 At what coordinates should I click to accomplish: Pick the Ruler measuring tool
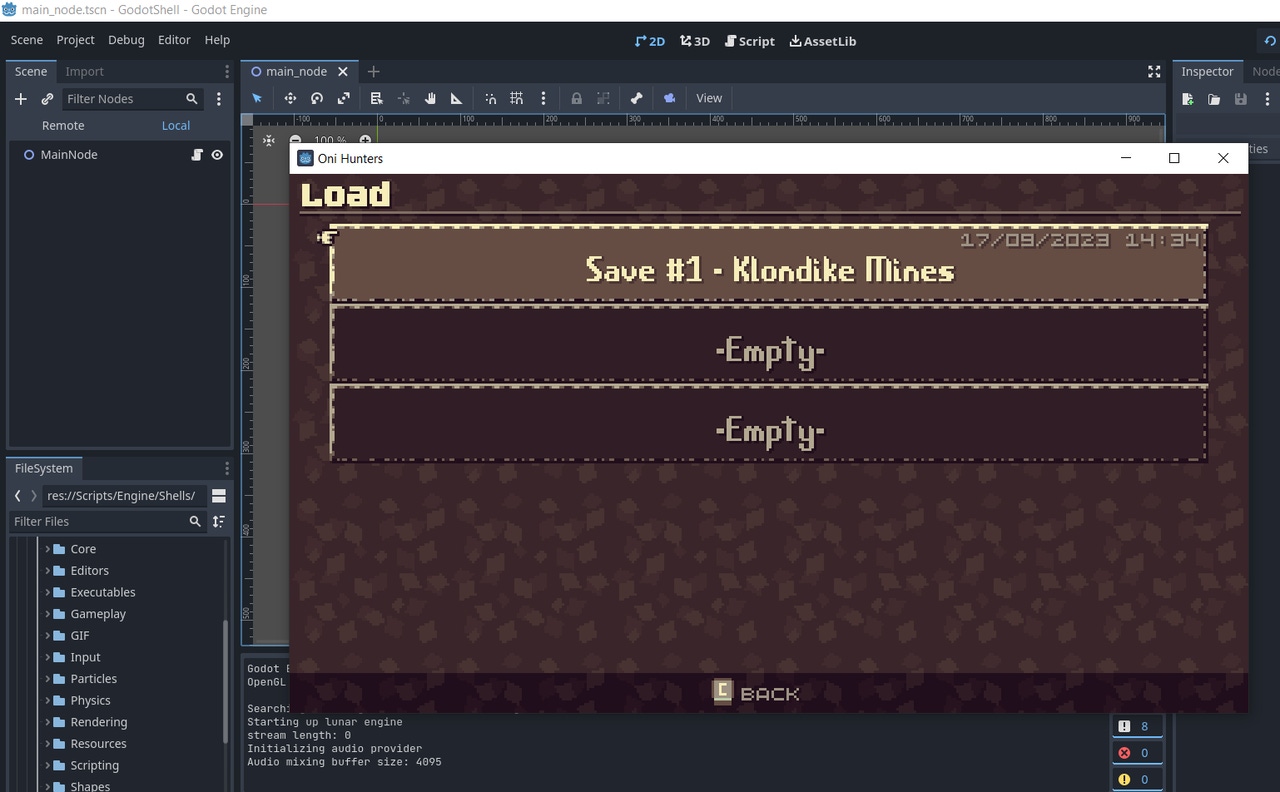(457, 98)
